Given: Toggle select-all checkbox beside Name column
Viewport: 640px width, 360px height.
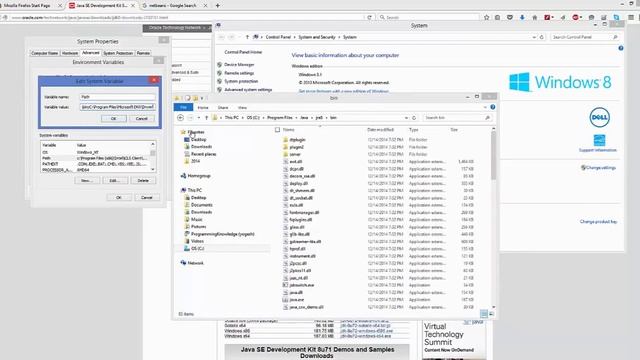Looking at the screenshot, I should click(278, 130).
